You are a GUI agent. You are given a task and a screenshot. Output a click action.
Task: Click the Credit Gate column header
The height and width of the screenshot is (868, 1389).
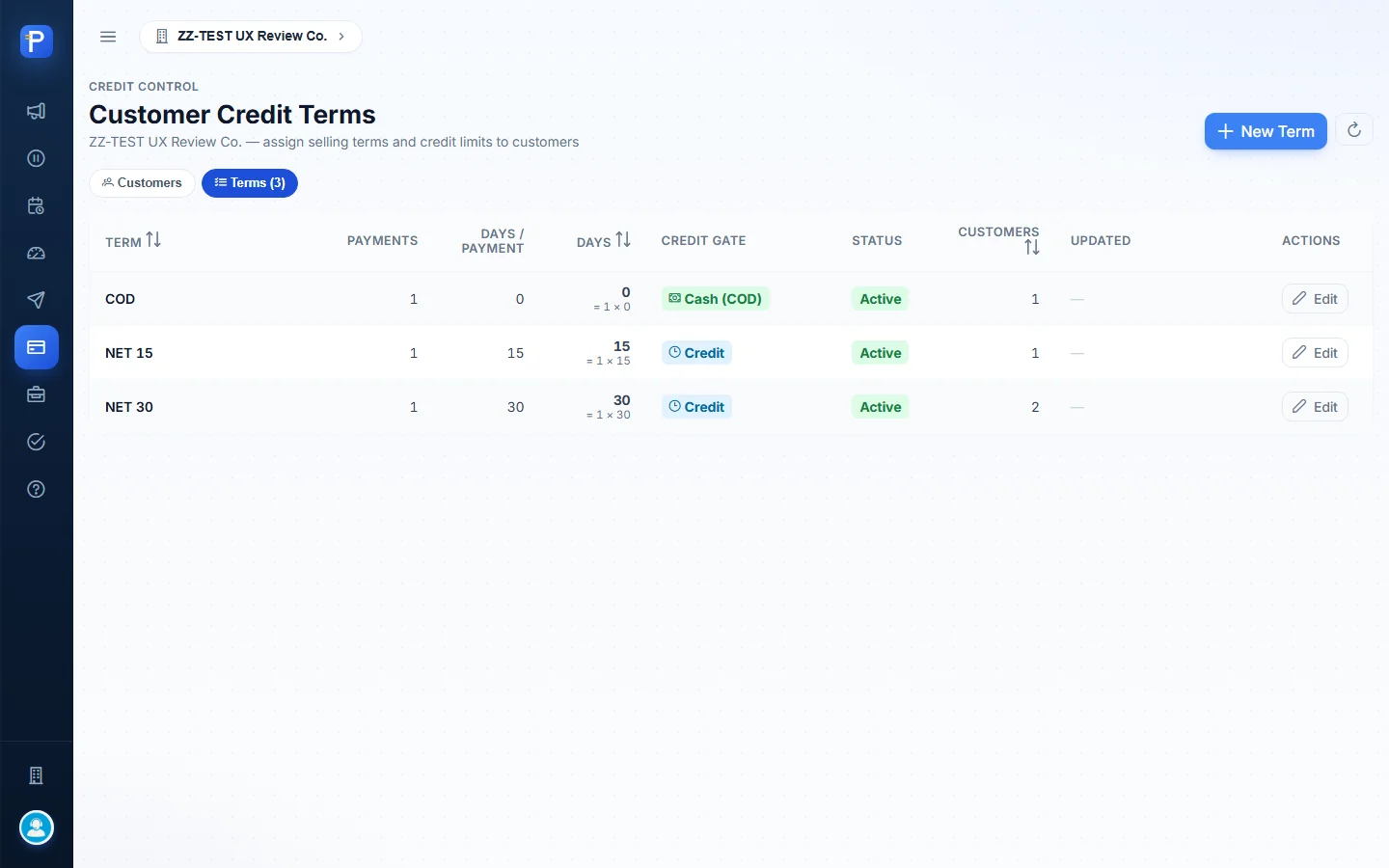[x=703, y=241]
